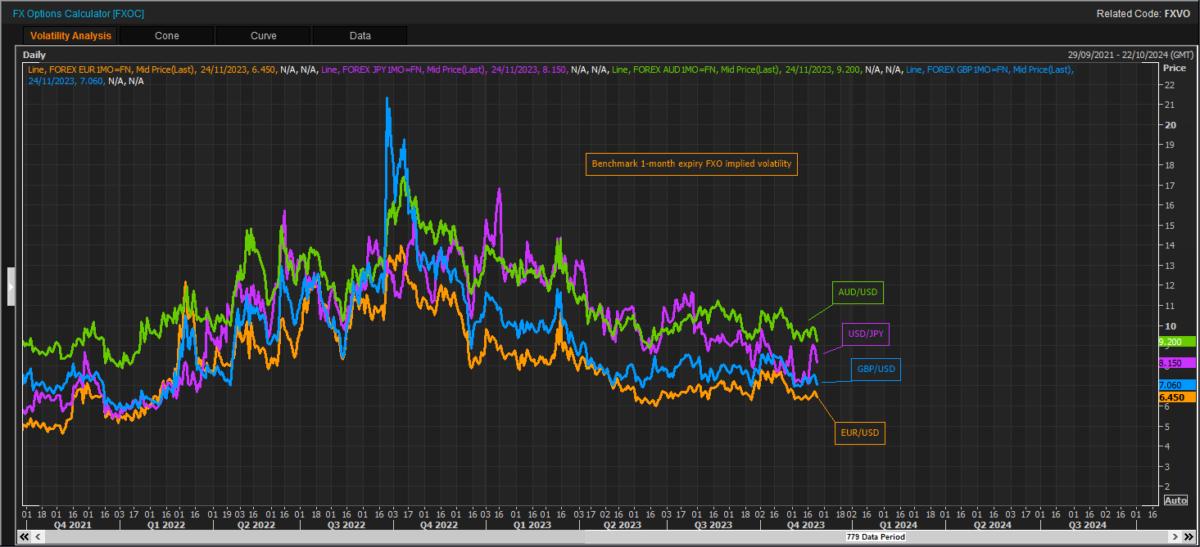
Task: Select the green 9.200 AUD price tag
Action: [1171, 341]
